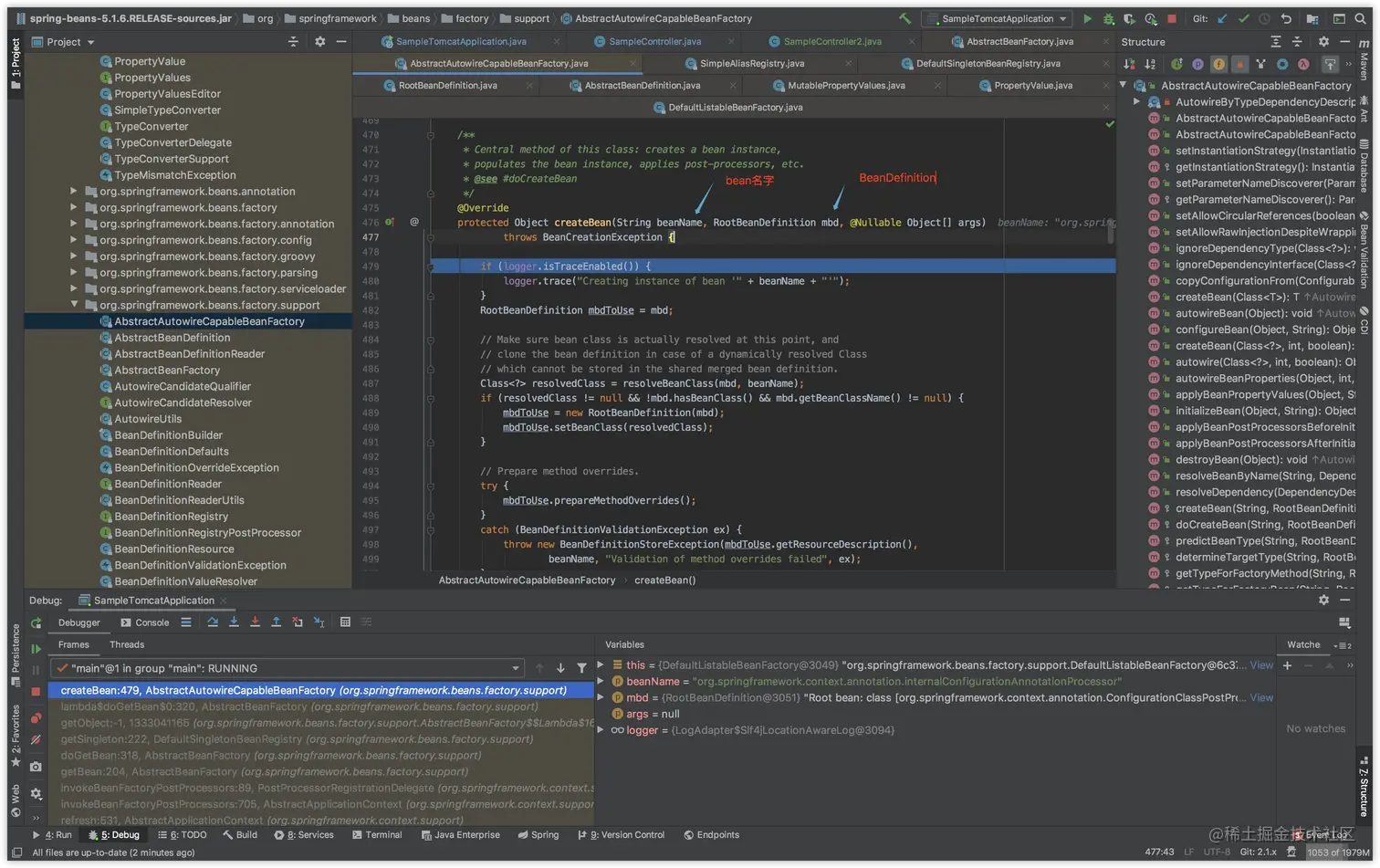Image resolution: width=1380 pixels, height=868 pixels.
Task: Open Evaluate Expression calculator icon
Action: point(345,622)
